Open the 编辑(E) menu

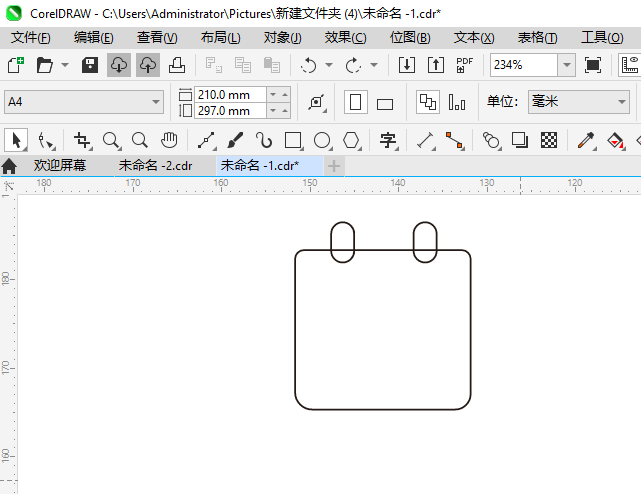tap(94, 38)
